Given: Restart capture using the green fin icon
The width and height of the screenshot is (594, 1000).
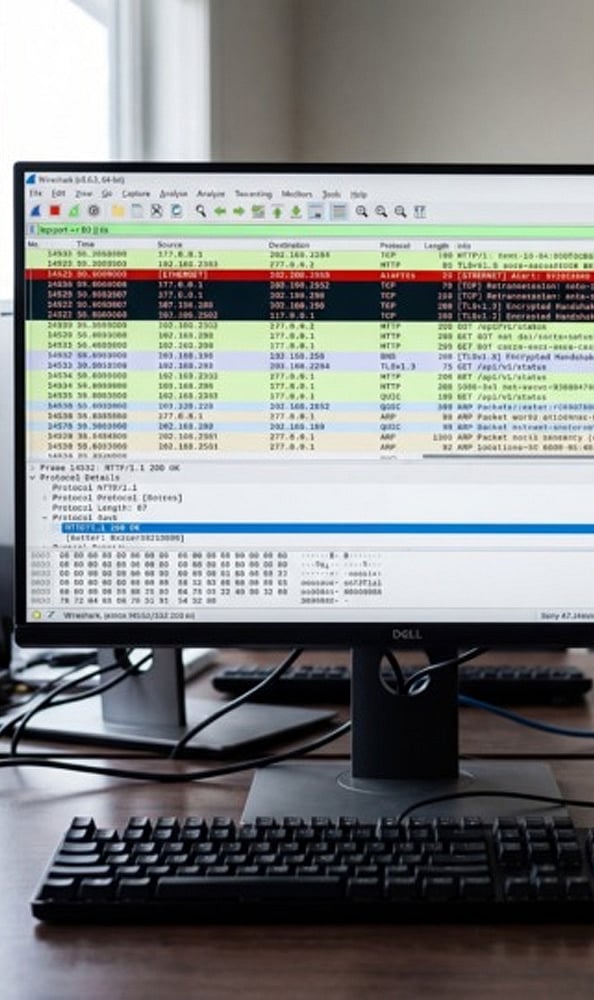Looking at the screenshot, I should point(74,211).
